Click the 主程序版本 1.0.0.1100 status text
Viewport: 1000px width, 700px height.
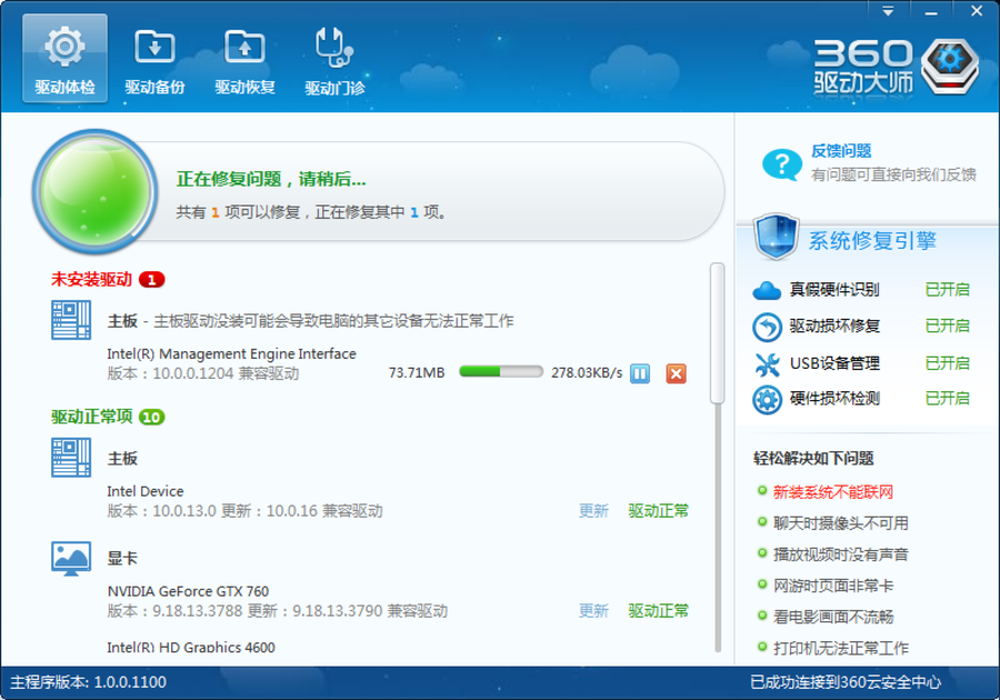coord(89,682)
